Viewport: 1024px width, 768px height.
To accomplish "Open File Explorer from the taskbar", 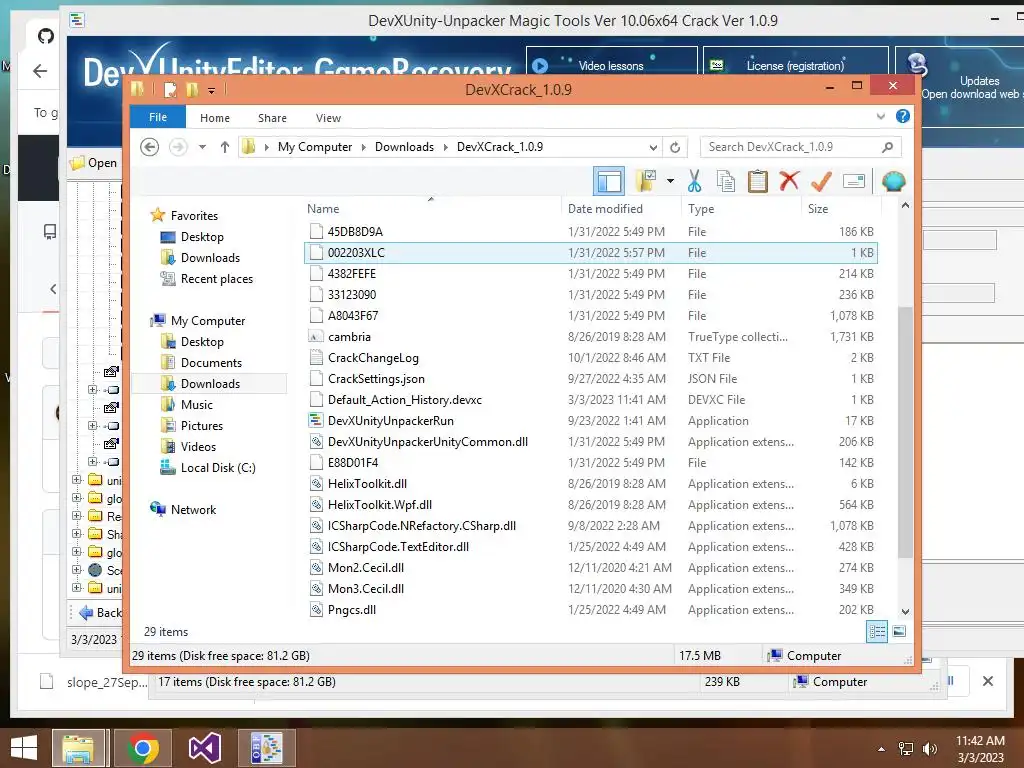I will 78,748.
